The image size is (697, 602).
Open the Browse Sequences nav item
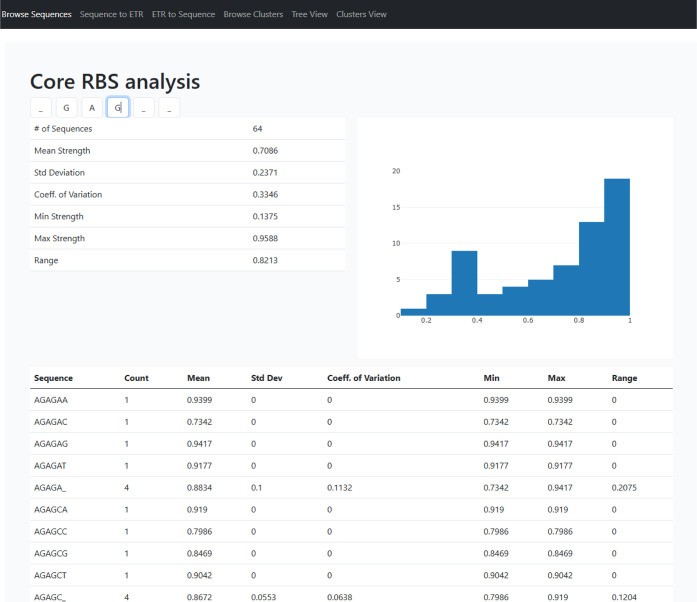(x=36, y=14)
